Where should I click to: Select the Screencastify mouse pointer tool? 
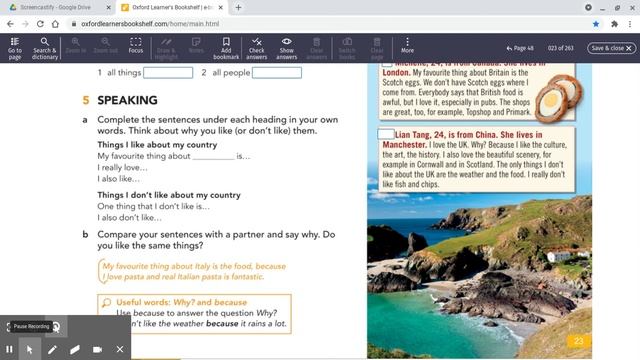tap(29, 349)
